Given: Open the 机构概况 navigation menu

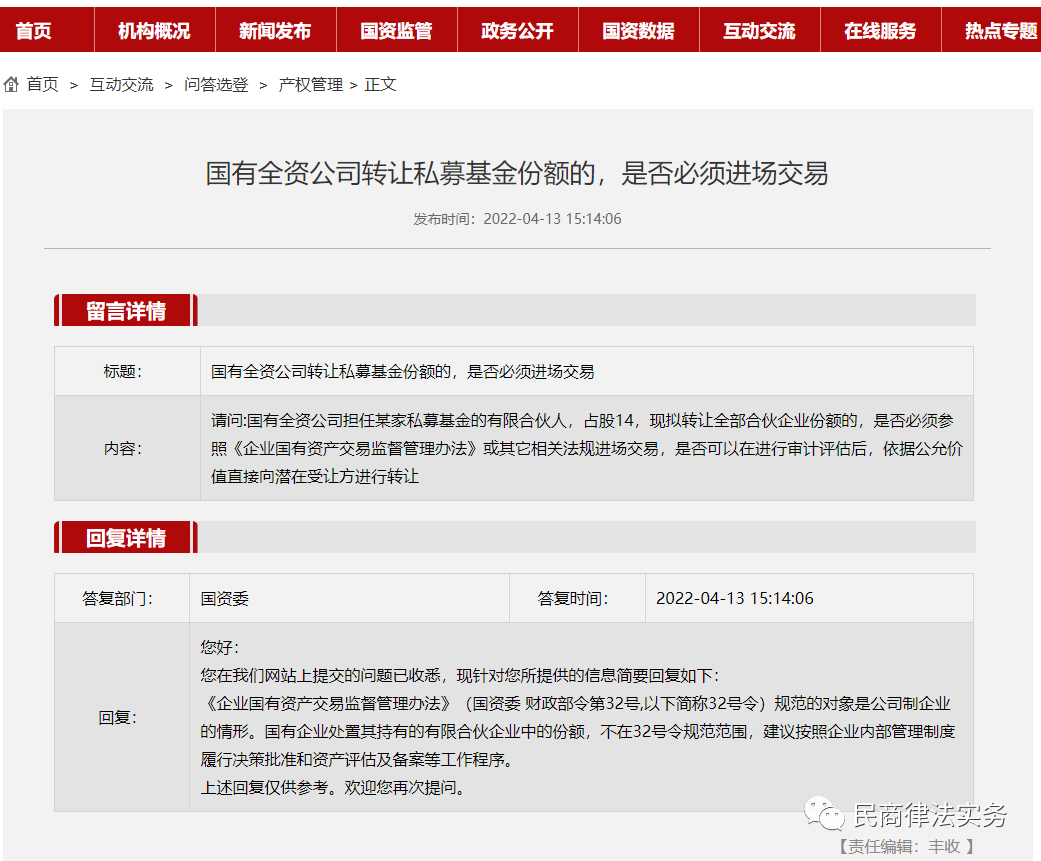Looking at the screenshot, I should pyautogui.click(x=154, y=30).
